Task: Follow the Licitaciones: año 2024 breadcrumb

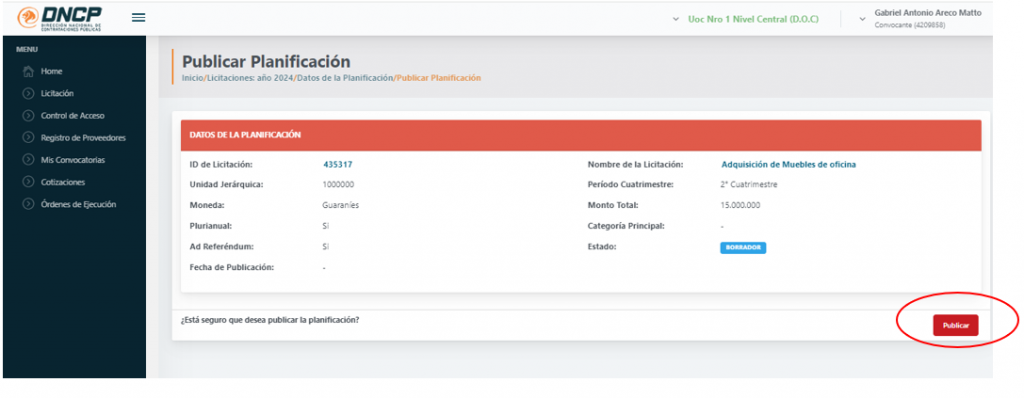Action: click(x=250, y=78)
